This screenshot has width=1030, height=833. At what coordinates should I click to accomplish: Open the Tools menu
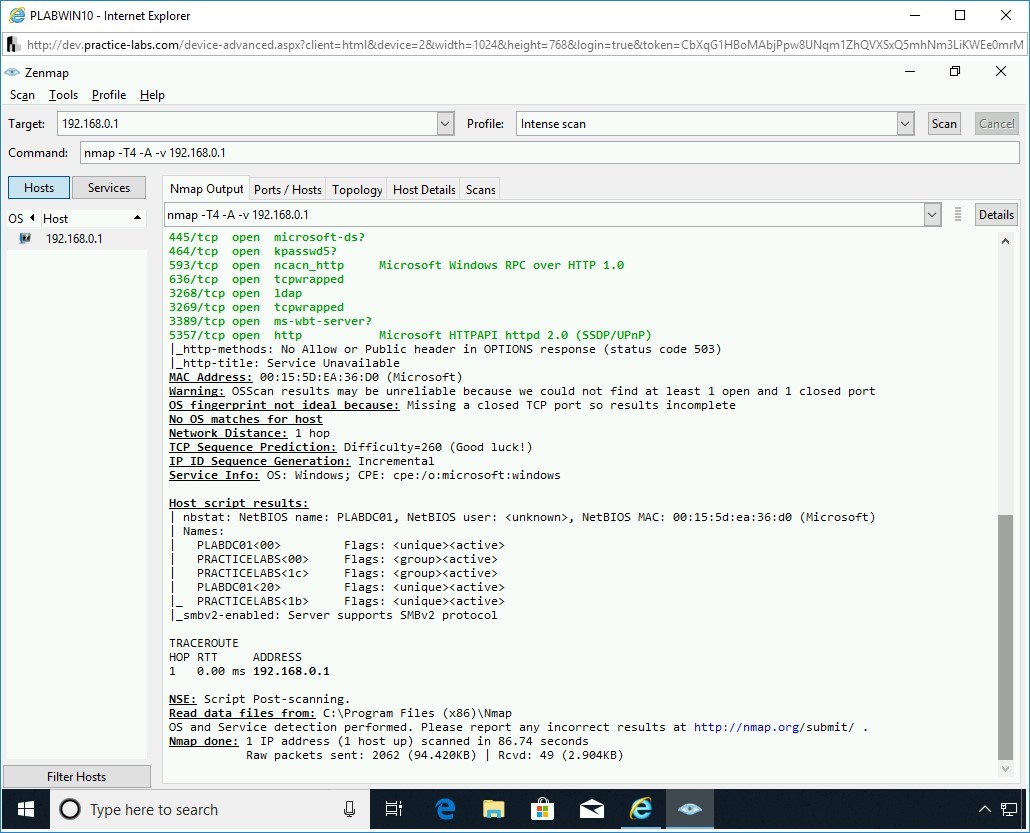[63, 95]
